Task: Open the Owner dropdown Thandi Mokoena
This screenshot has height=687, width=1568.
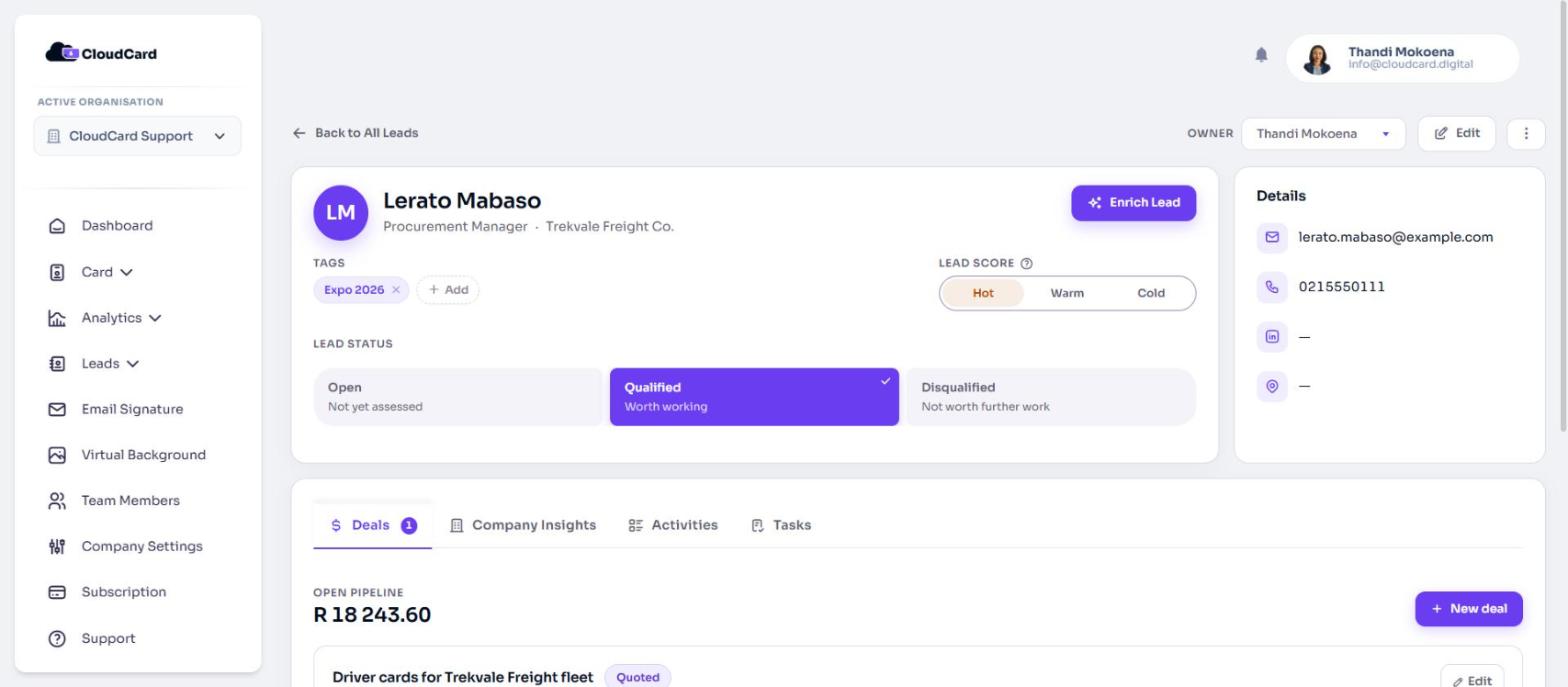Action: 1323,134
